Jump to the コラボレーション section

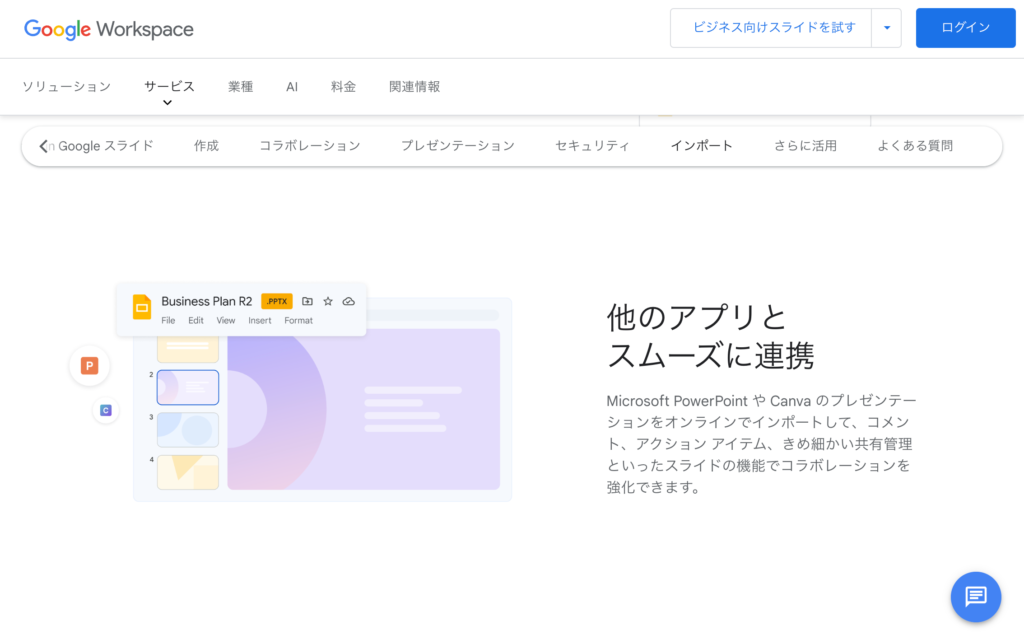click(x=310, y=146)
